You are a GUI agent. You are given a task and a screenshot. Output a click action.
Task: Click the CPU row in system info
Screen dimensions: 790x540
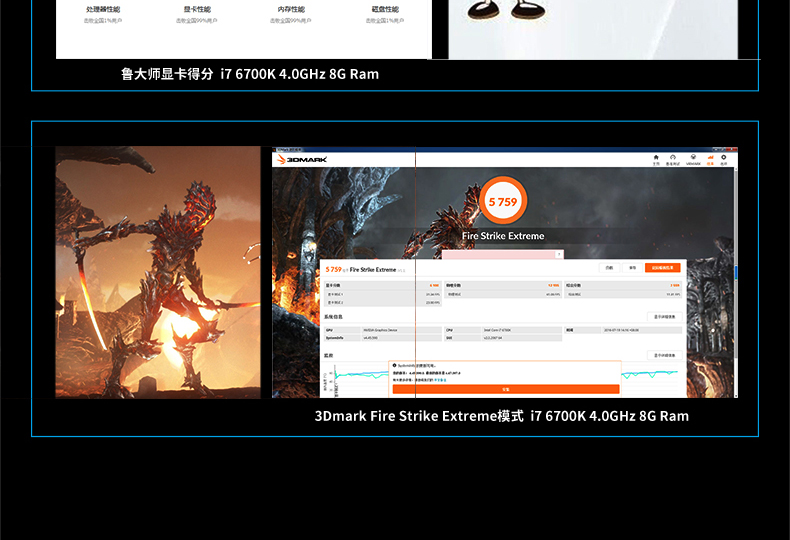(x=503, y=330)
